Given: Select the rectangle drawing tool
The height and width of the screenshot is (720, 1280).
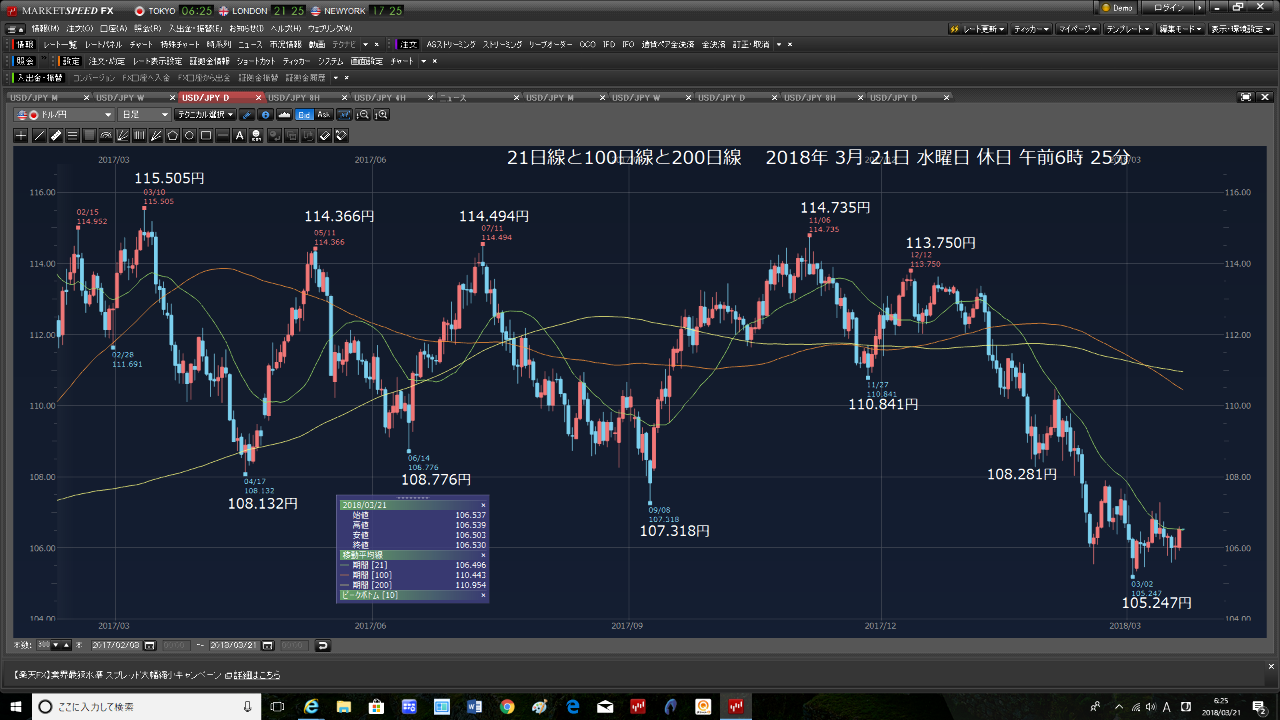Looking at the screenshot, I should pos(205,136).
